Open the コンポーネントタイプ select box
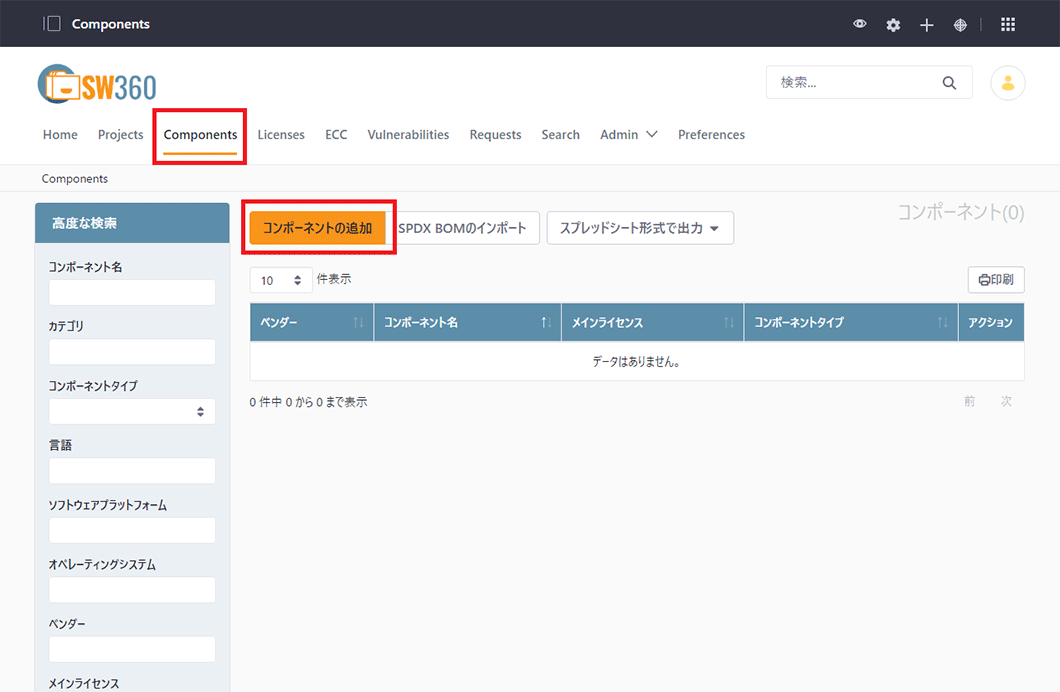Image resolution: width=1060 pixels, height=692 pixels. (132, 411)
